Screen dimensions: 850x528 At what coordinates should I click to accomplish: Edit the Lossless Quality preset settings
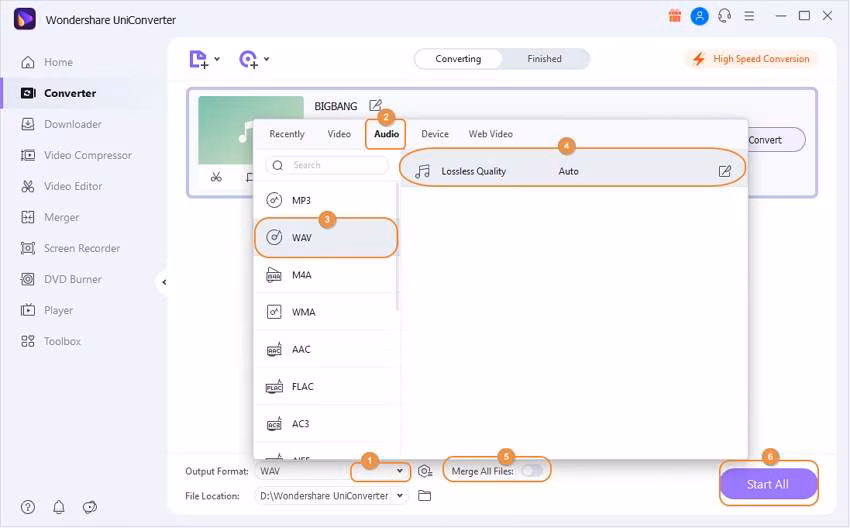coord(724,171)
